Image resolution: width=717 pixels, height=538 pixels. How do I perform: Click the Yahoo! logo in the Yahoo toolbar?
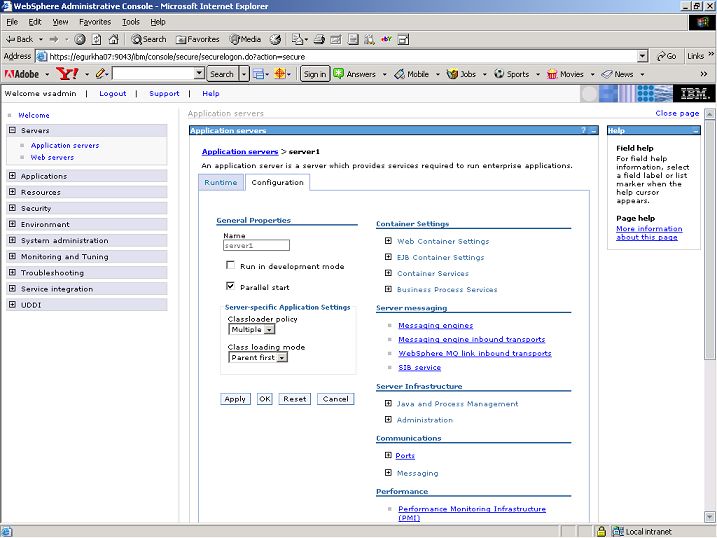67,74
